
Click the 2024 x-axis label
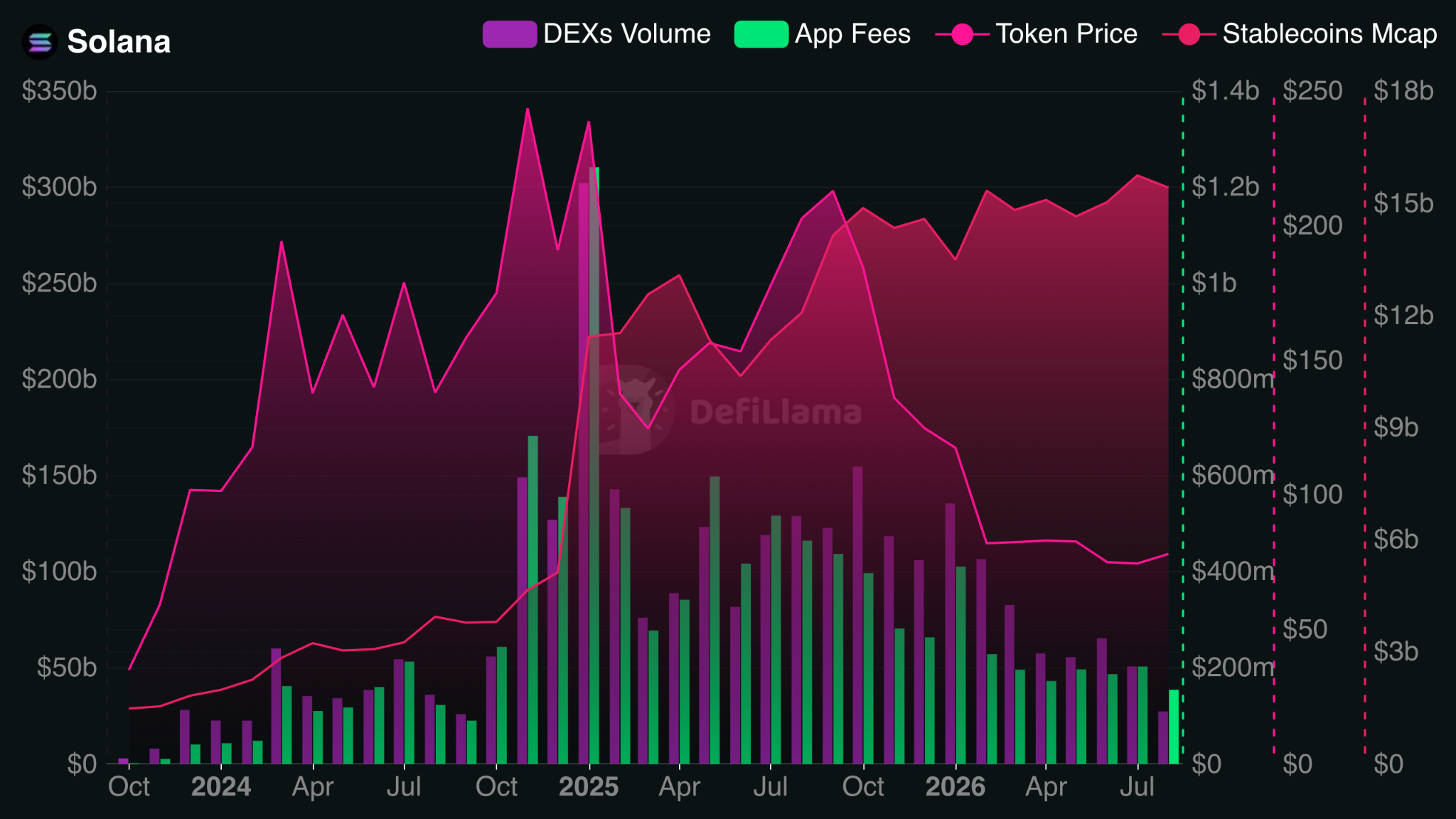[x=221, y=787]
